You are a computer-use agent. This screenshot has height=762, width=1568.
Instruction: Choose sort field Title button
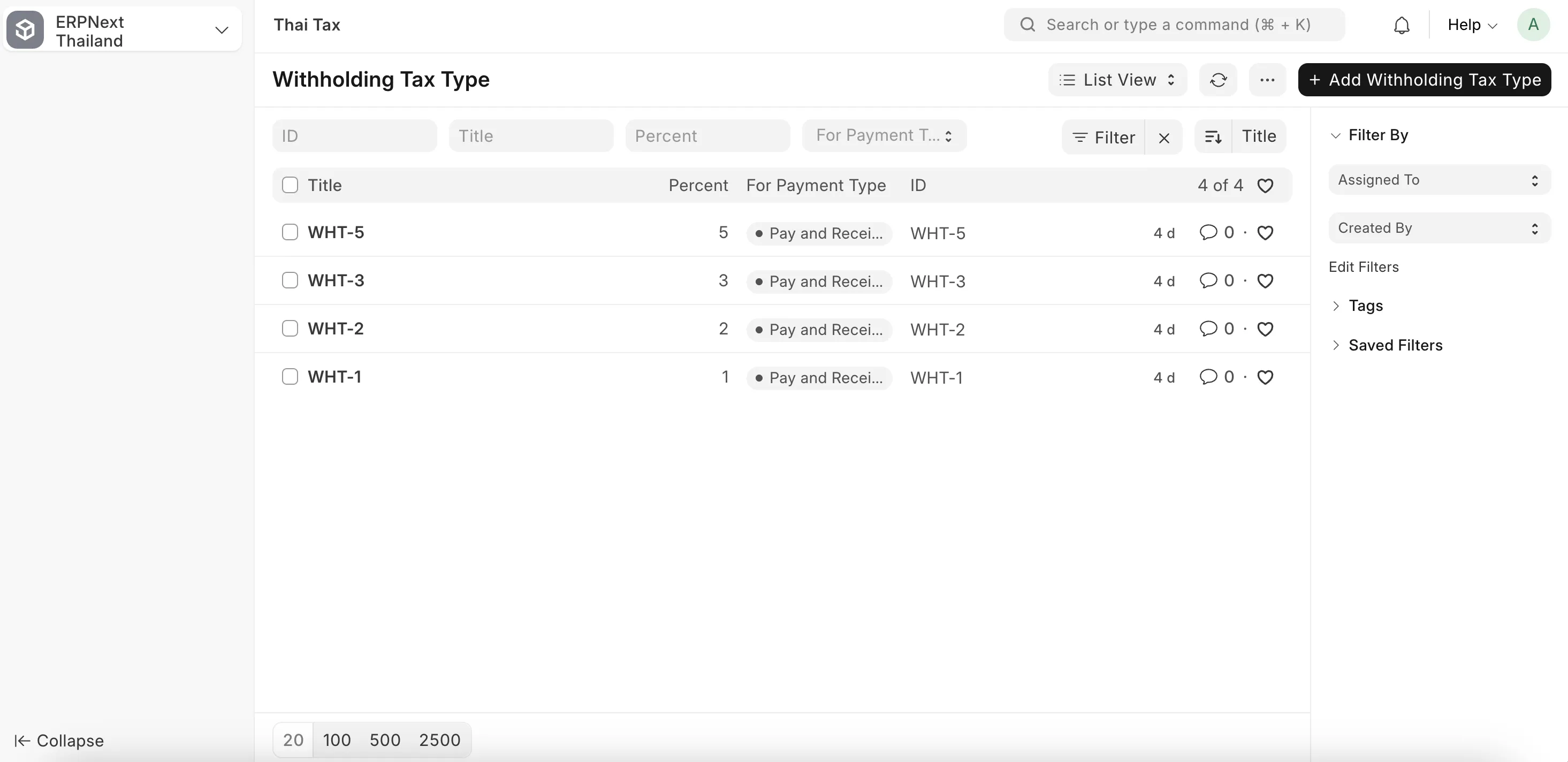[x=1259, y=136]
